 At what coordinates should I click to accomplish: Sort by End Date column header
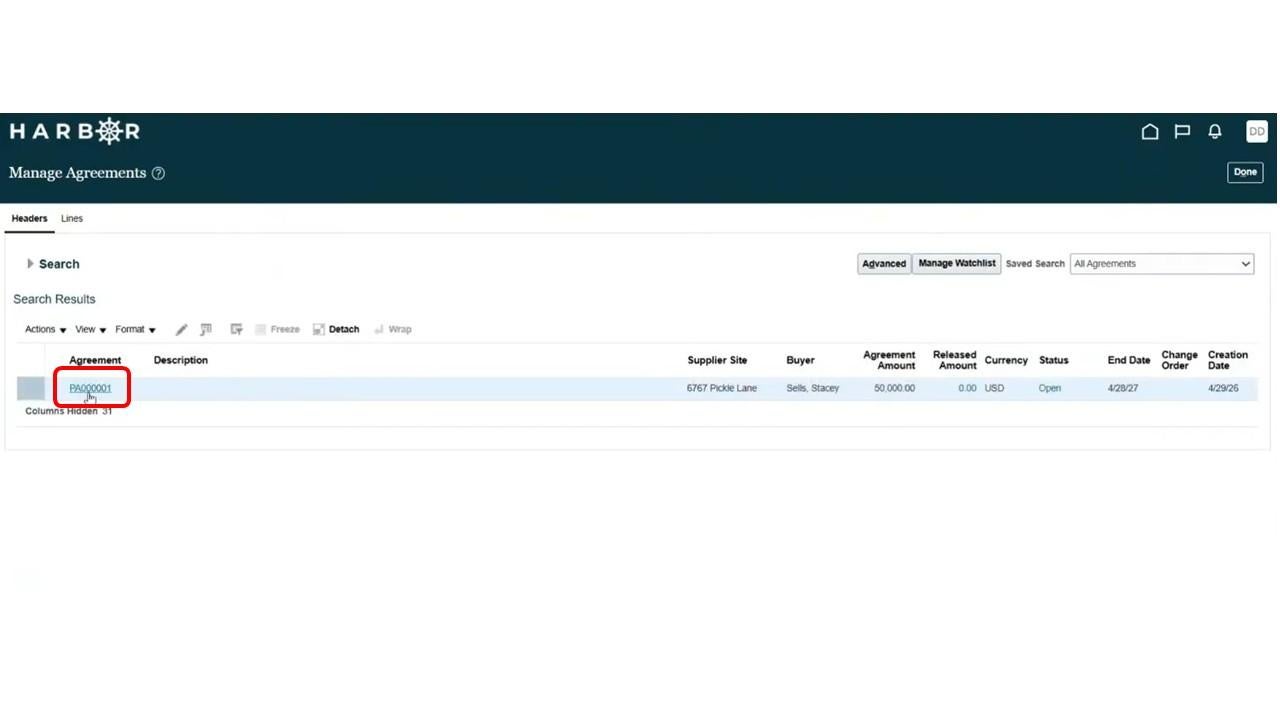pyautogui.click(x=1129, y=360)
